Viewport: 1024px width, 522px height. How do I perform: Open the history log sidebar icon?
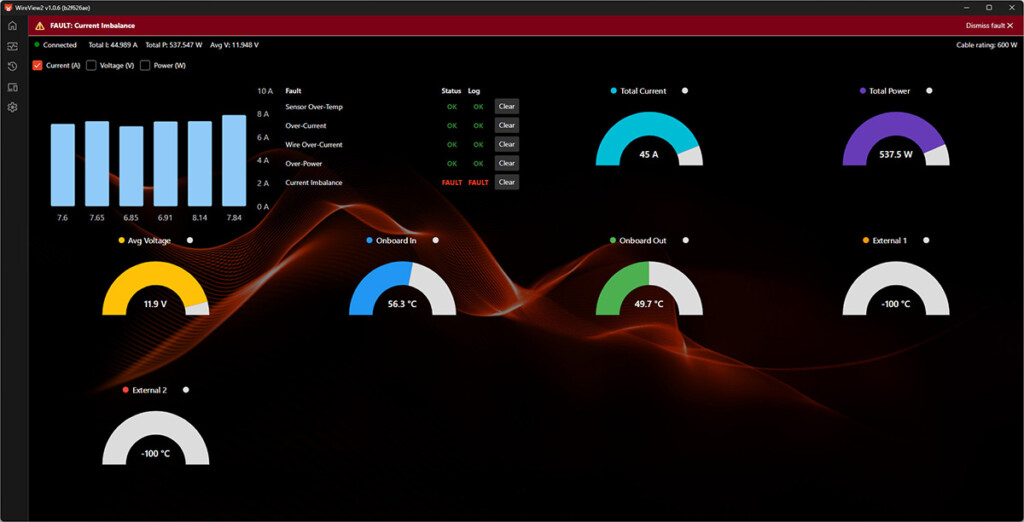pos(12,66)
